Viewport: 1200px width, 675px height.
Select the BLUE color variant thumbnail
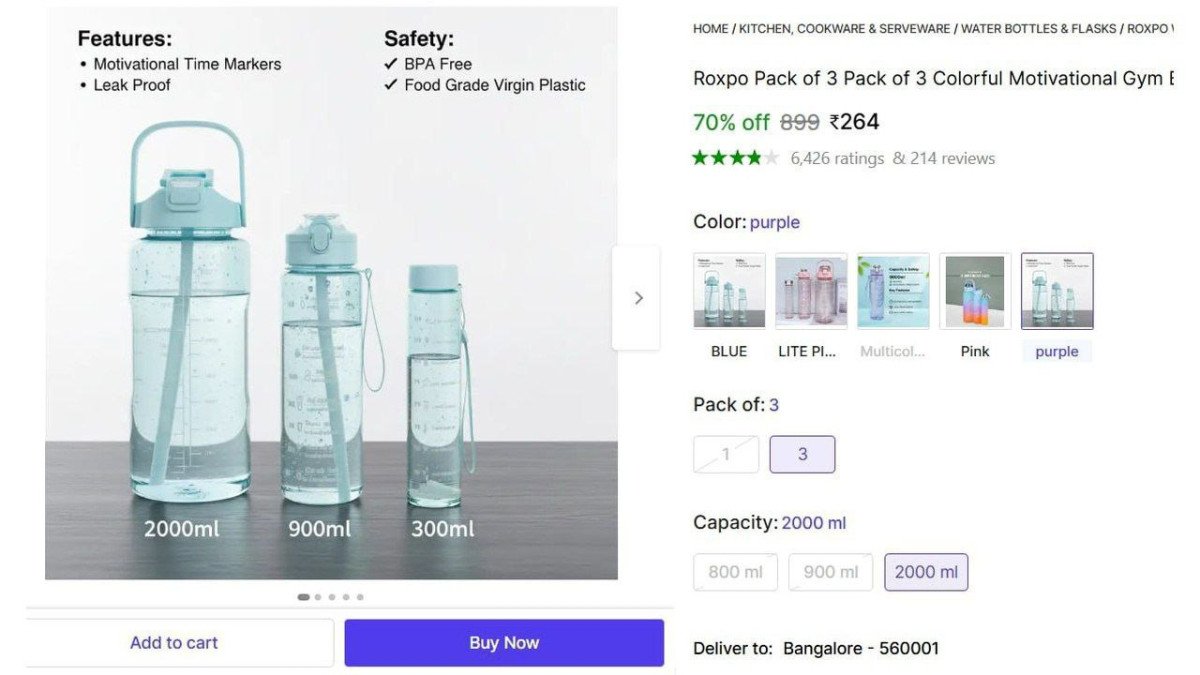pyautogui.click(x=728, y=291)
